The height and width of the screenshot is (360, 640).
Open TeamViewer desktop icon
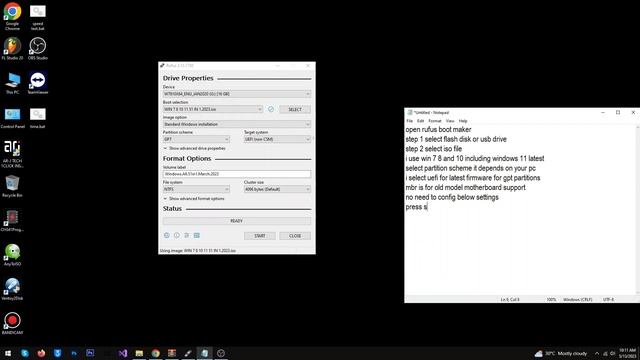pyautogui.click(x=38, y=83)
